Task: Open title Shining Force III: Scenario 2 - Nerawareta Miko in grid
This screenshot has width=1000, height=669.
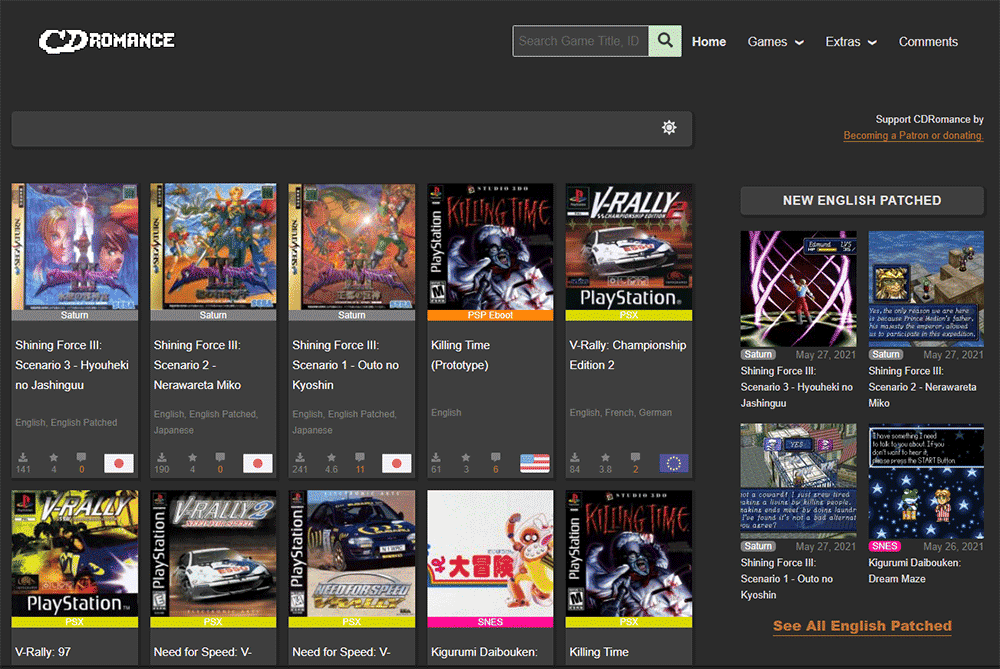Action: click(197, 365)
